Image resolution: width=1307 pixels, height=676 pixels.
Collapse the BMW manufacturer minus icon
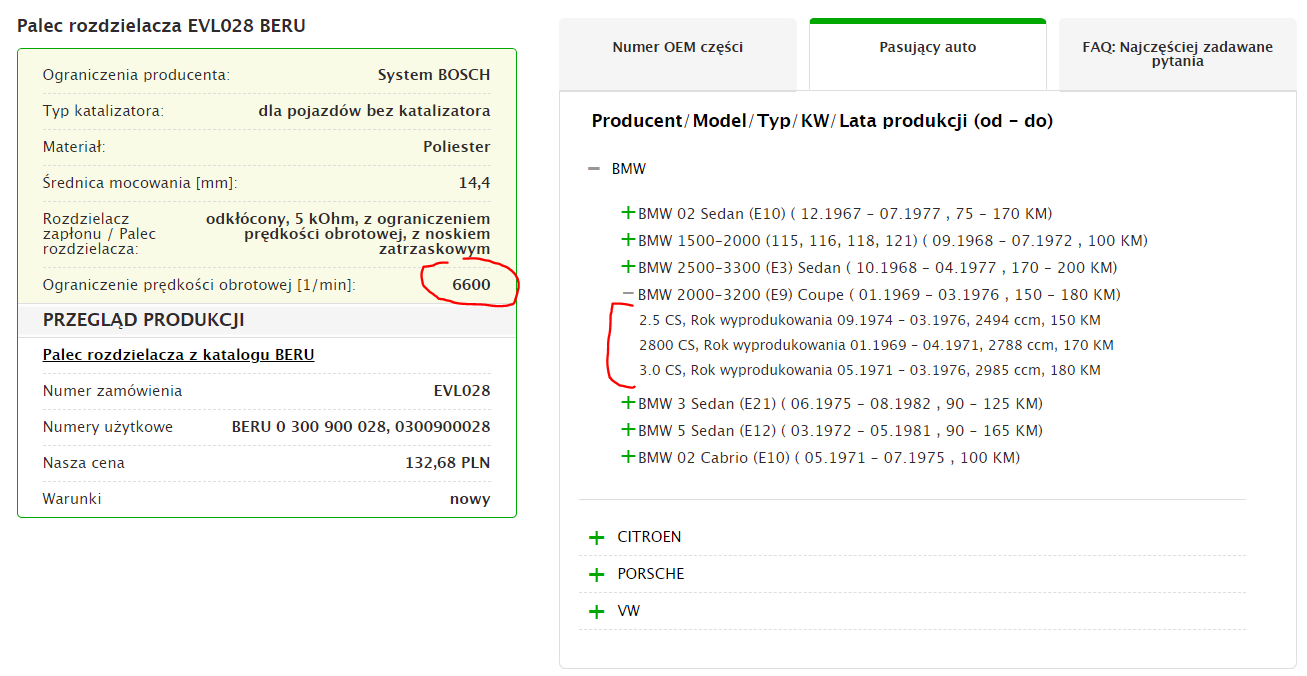[594, 169]
